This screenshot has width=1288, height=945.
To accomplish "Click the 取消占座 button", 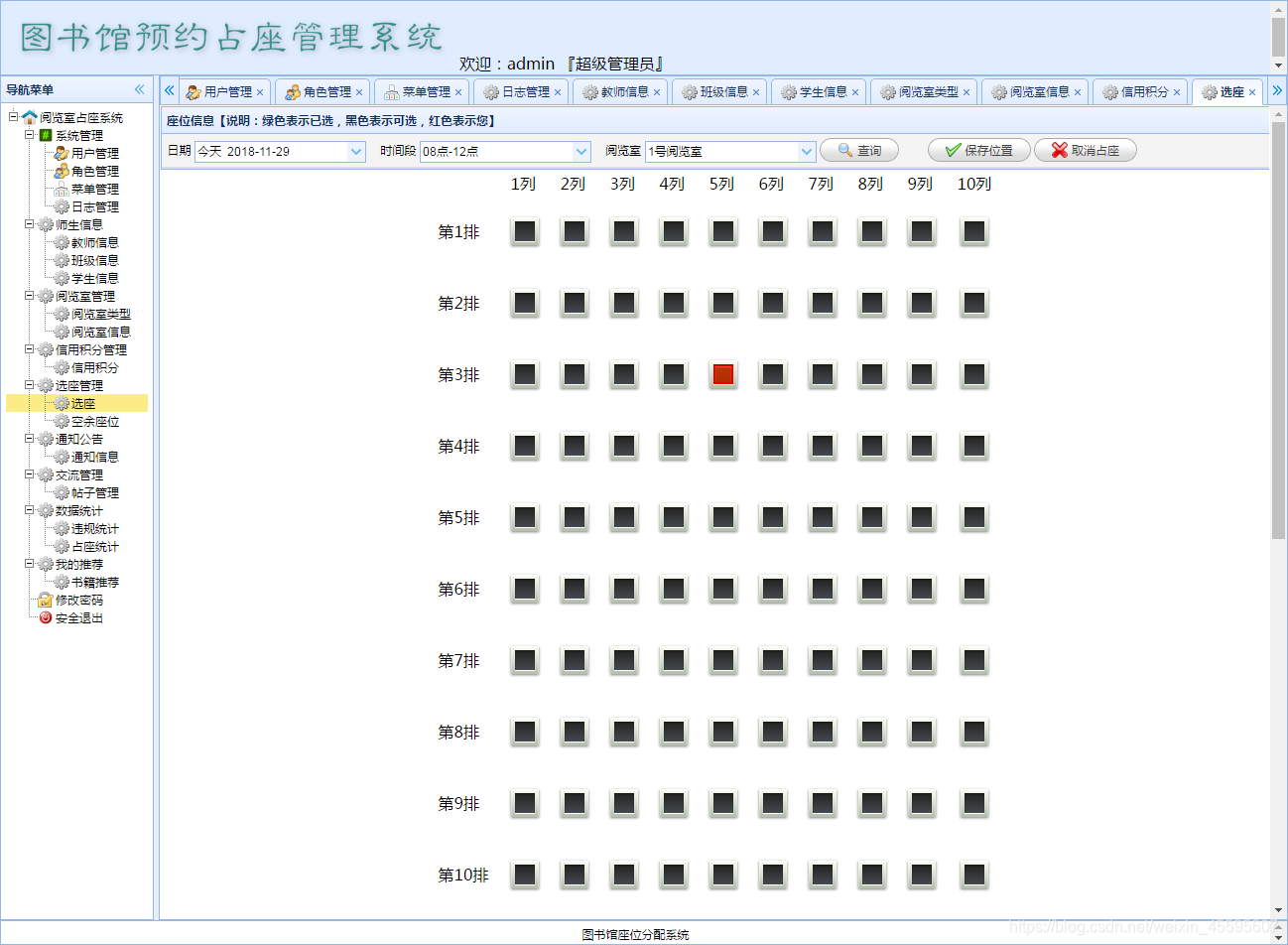I will click(x=1086, y=151).
